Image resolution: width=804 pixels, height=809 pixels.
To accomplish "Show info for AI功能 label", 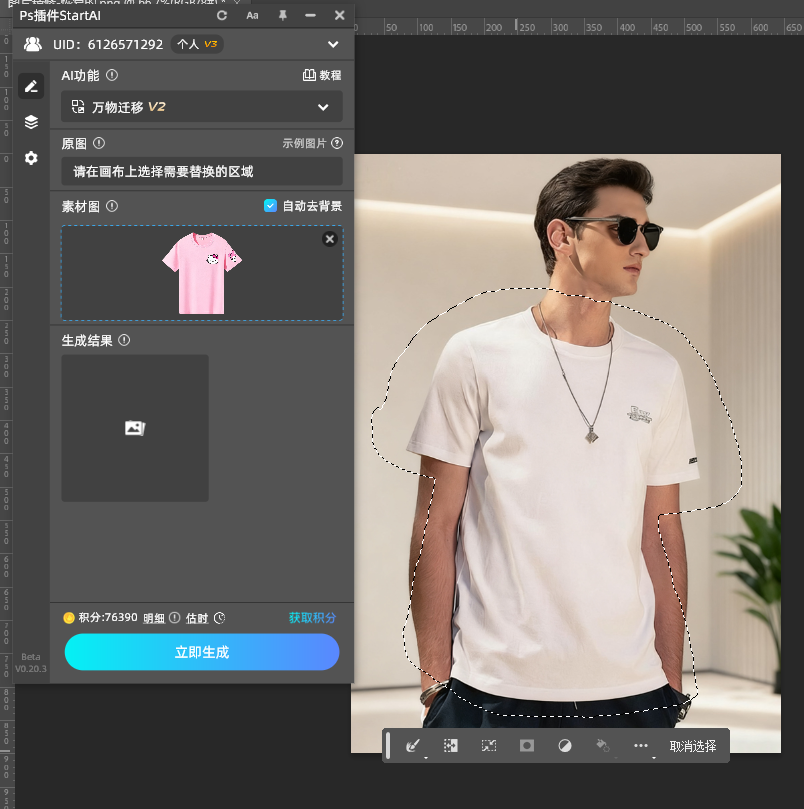I will click(x=112, y=75).
